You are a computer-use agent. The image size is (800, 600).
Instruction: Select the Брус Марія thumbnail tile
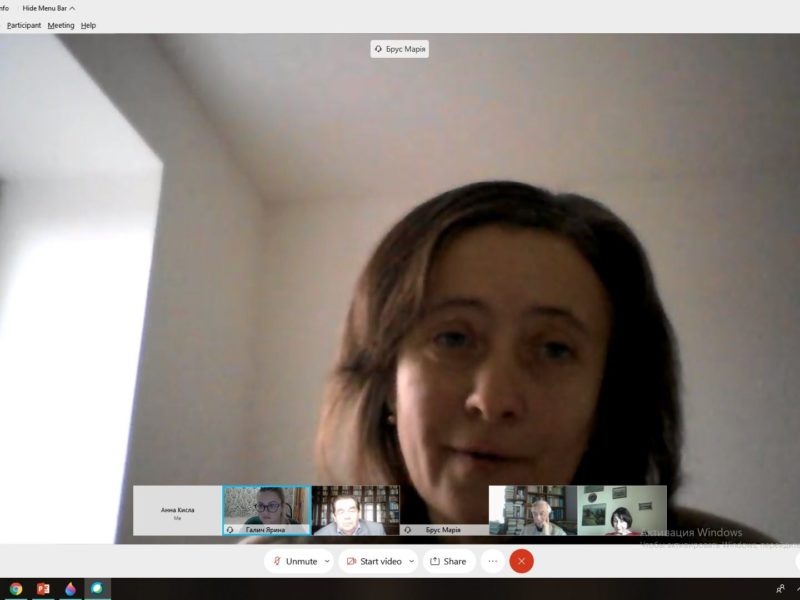click(x=444, y=510)
